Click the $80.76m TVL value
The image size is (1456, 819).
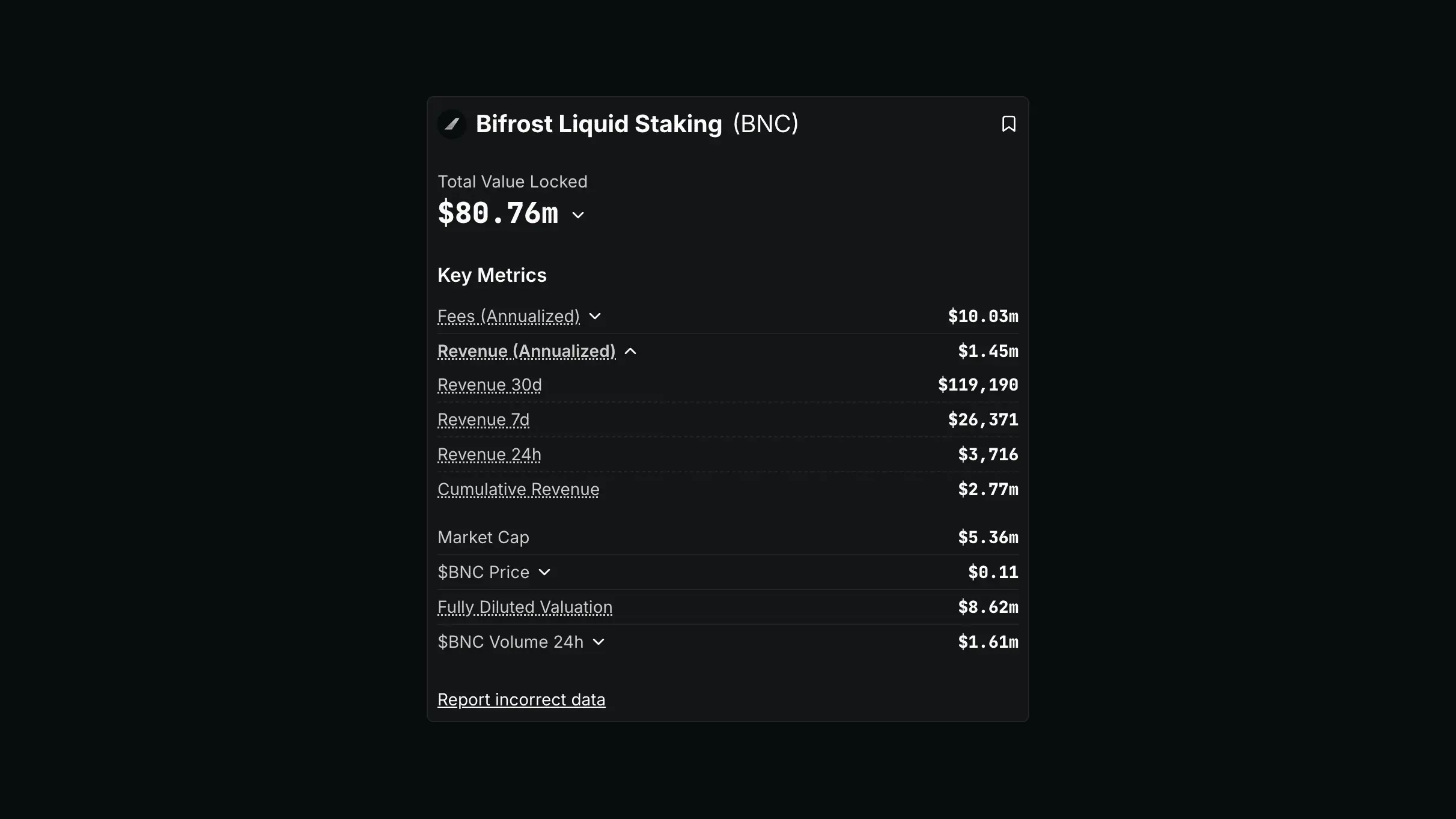pyautogui.click(x=498, y=213)
